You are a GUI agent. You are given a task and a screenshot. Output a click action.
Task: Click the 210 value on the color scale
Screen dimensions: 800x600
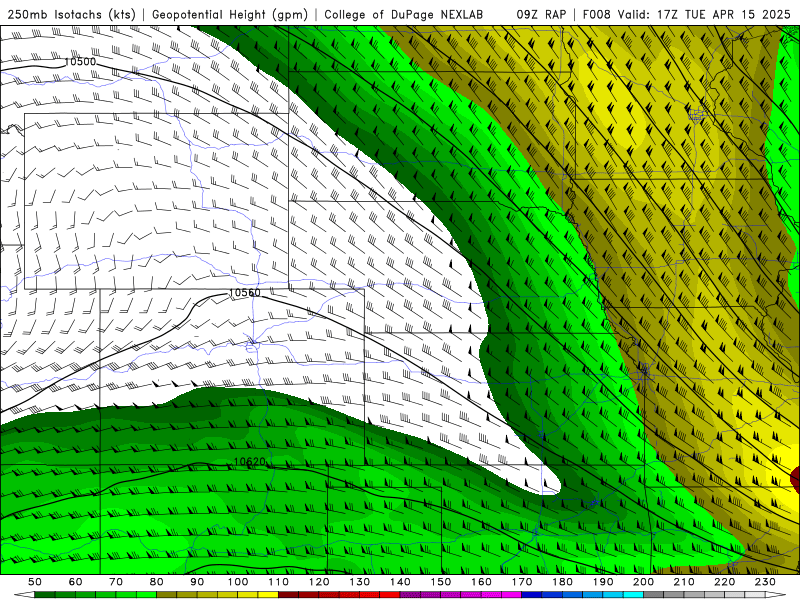coord(684,582)
